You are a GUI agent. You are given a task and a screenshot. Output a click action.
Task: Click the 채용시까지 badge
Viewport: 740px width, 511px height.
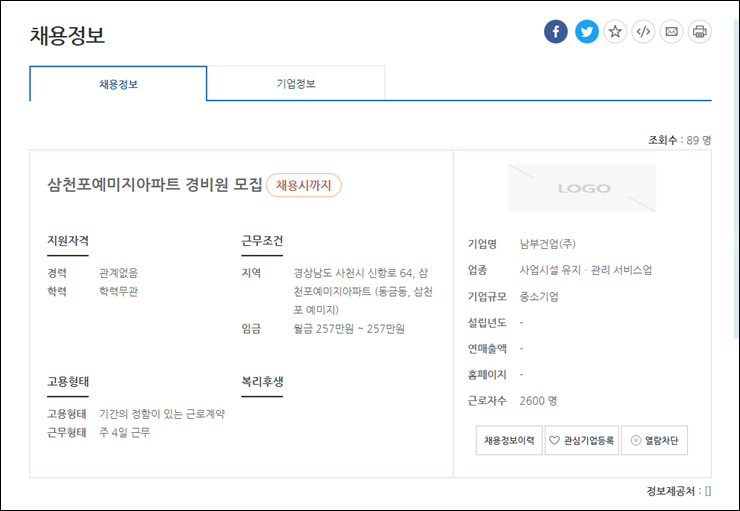303,185
